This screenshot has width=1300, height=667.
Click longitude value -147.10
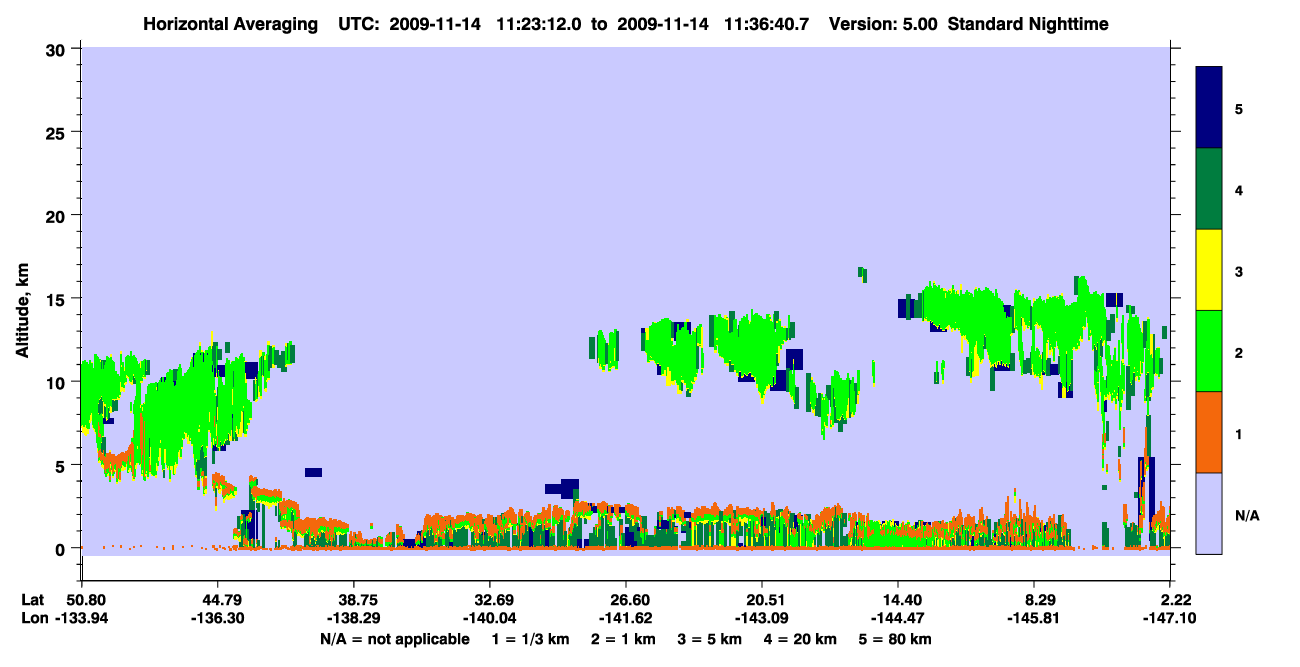tap(1170, 619)
